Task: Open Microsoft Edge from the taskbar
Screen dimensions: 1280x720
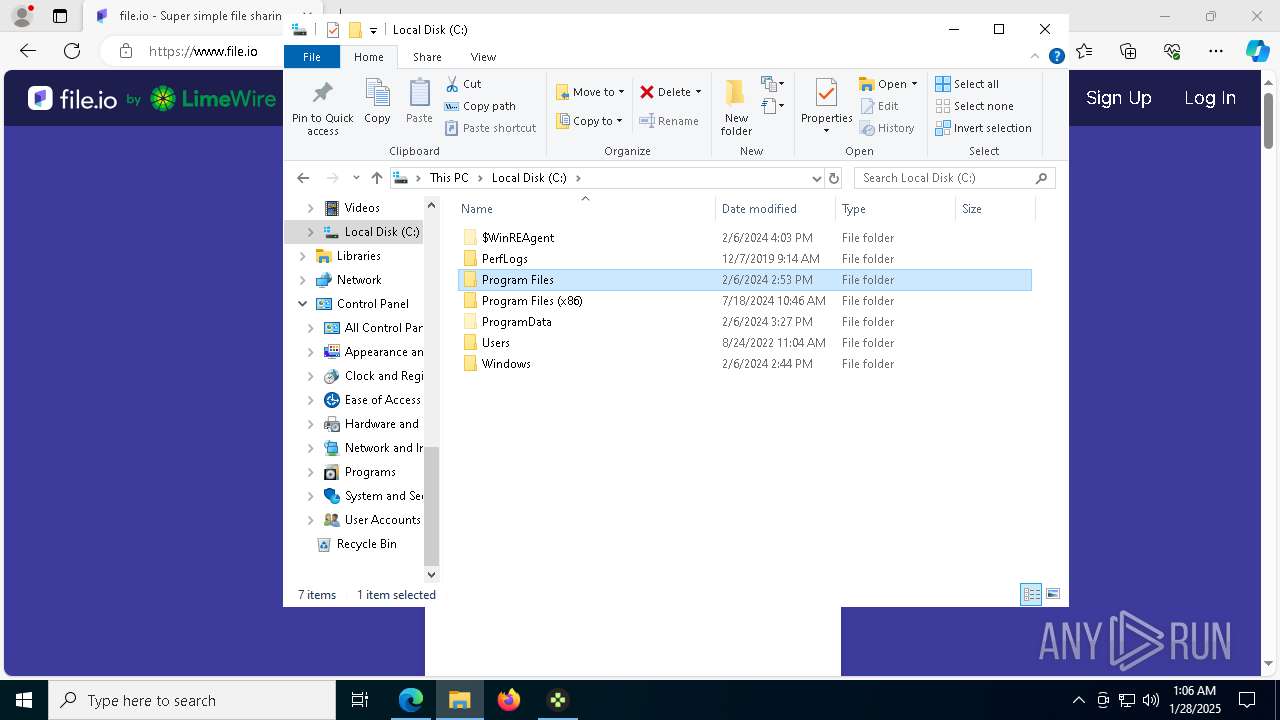Action: 411,700
